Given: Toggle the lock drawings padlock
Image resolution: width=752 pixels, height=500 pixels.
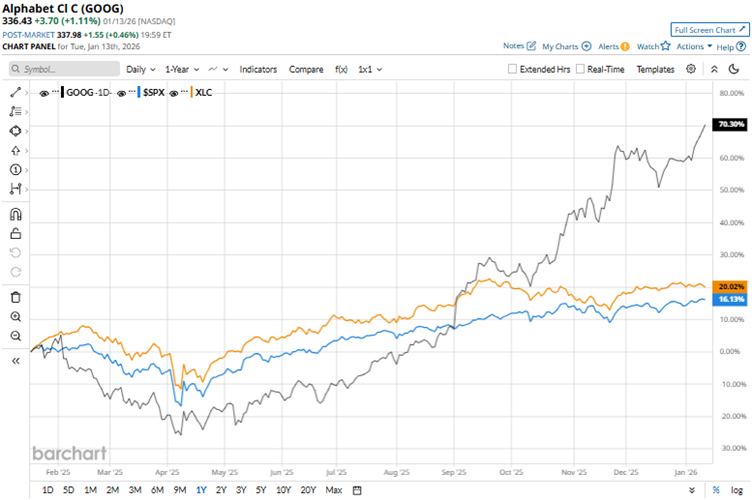Looking at the screenshot, I should click(x=15, y=233).
